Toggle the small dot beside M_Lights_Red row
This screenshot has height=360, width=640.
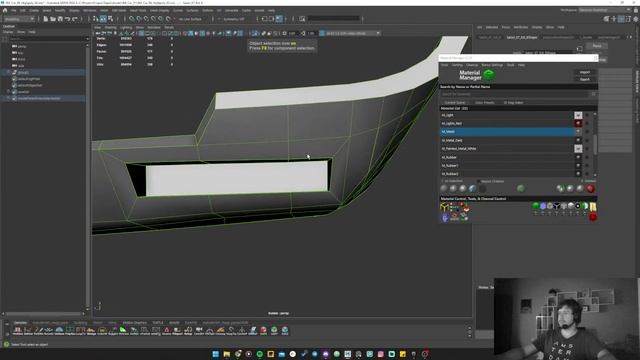point(587,123)
